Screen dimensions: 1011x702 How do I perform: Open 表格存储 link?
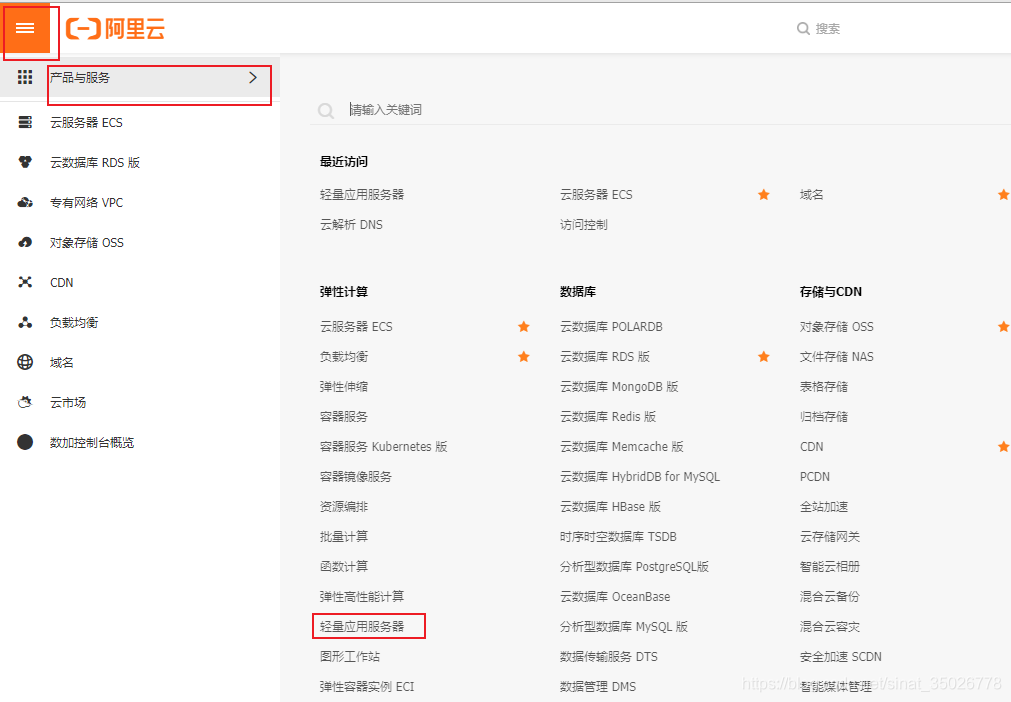pos(824,387)
